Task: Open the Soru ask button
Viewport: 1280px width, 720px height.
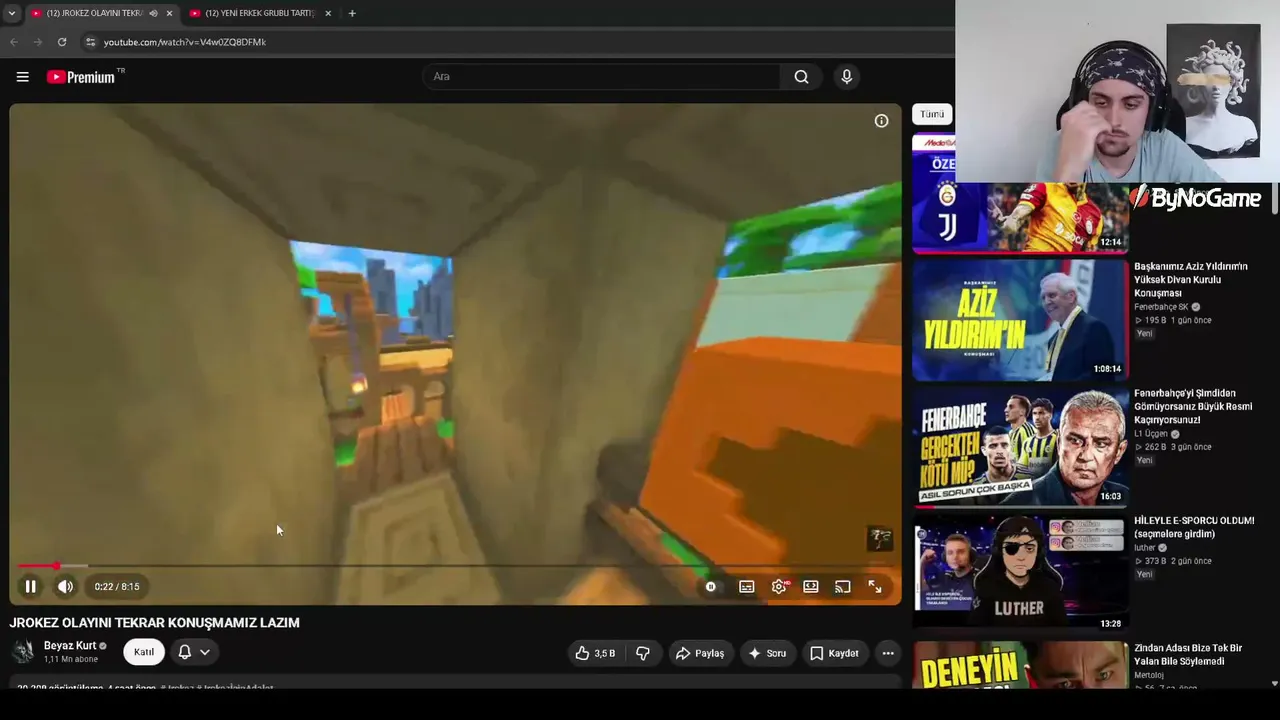Action: [x=767, y=653]
